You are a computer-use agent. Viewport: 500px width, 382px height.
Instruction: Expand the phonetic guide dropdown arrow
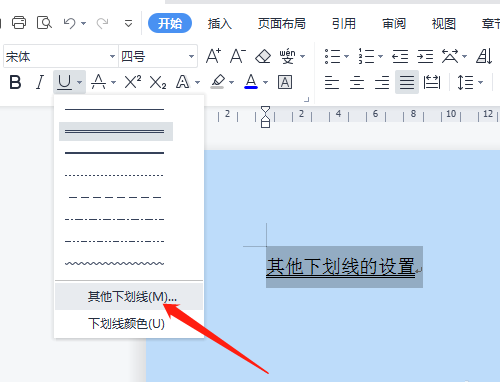pos(303,56)
